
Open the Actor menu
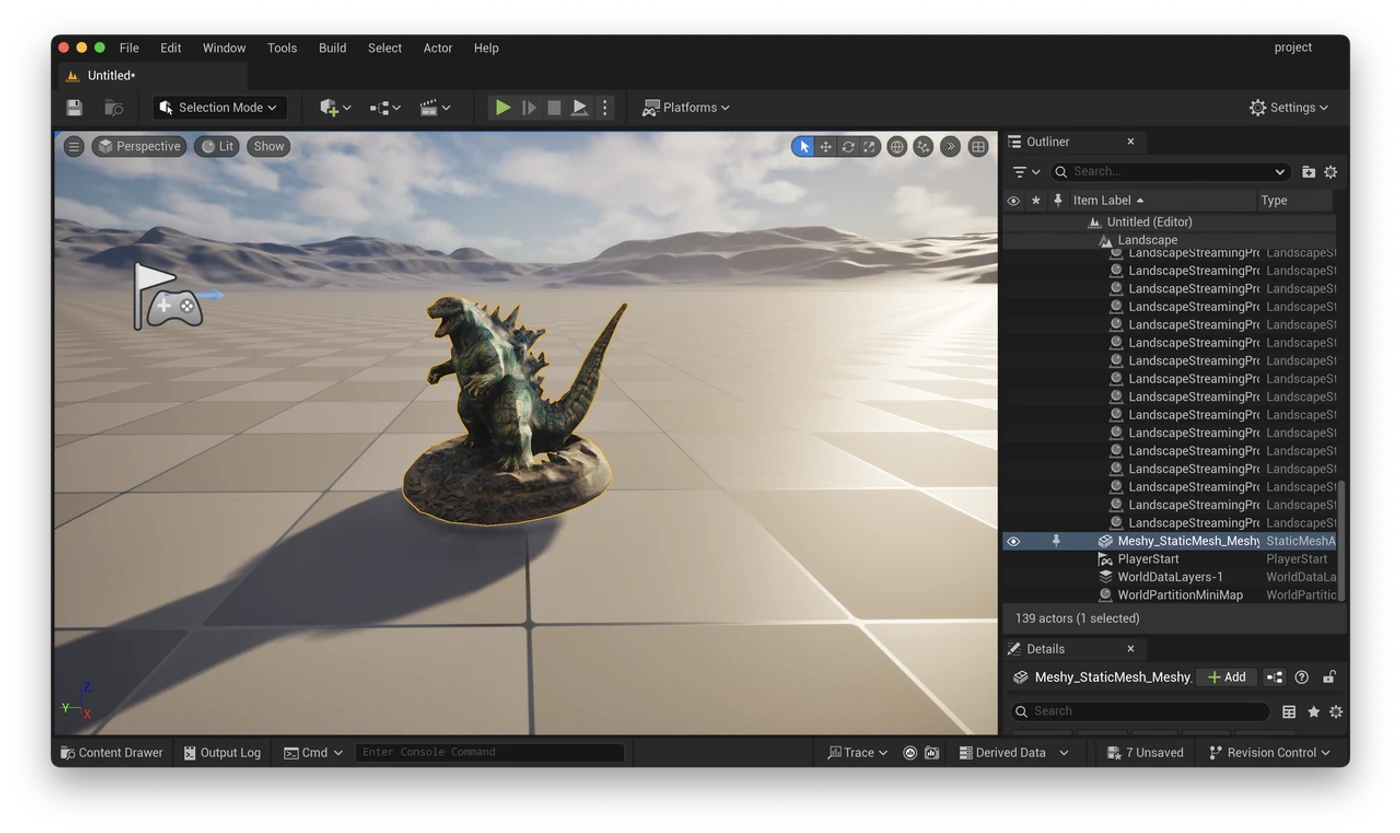pyautogui.click(x=438, y=48)
